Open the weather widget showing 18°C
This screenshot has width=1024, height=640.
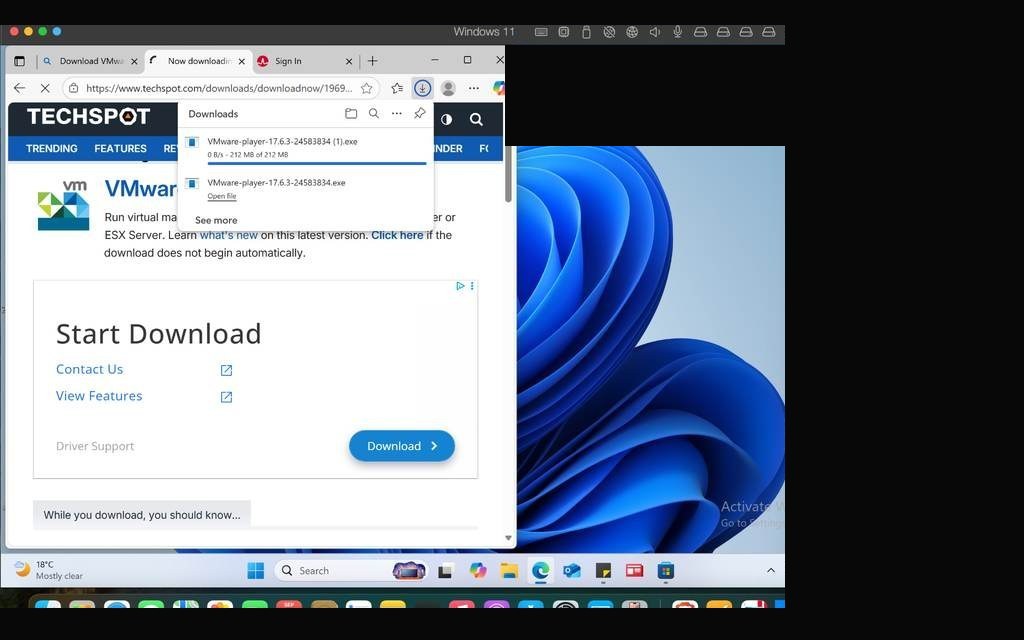[x=49, y=570]
